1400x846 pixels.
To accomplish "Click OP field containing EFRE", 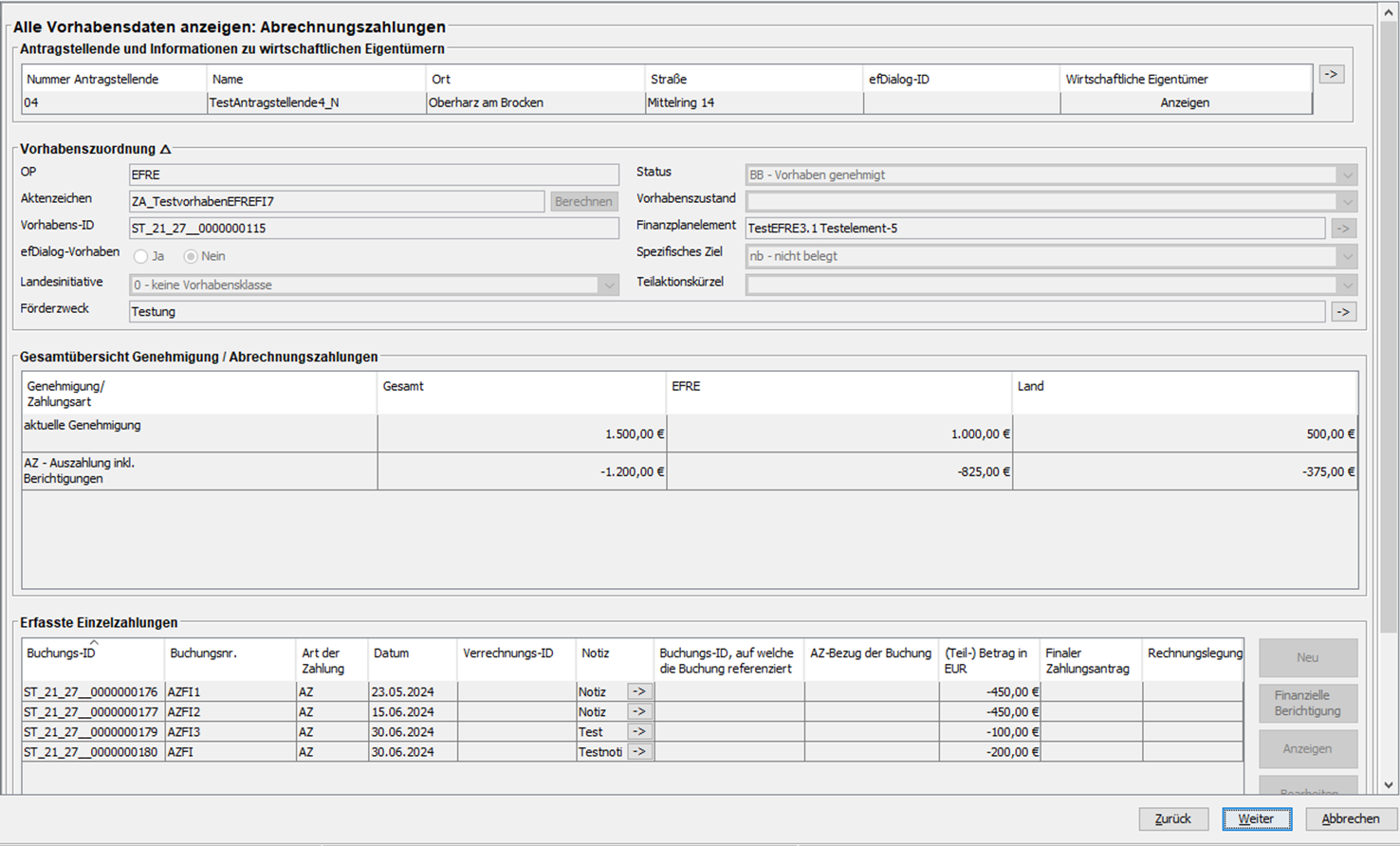I will pos(374,175).
